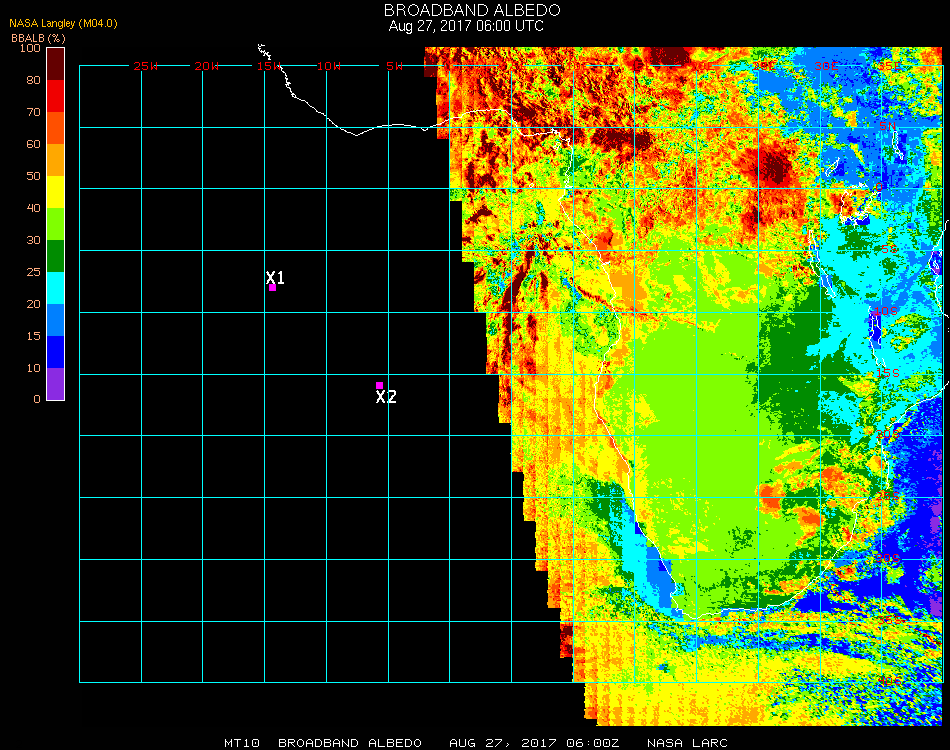Choose the light green 30-40% legend swatch

(56, 224)
